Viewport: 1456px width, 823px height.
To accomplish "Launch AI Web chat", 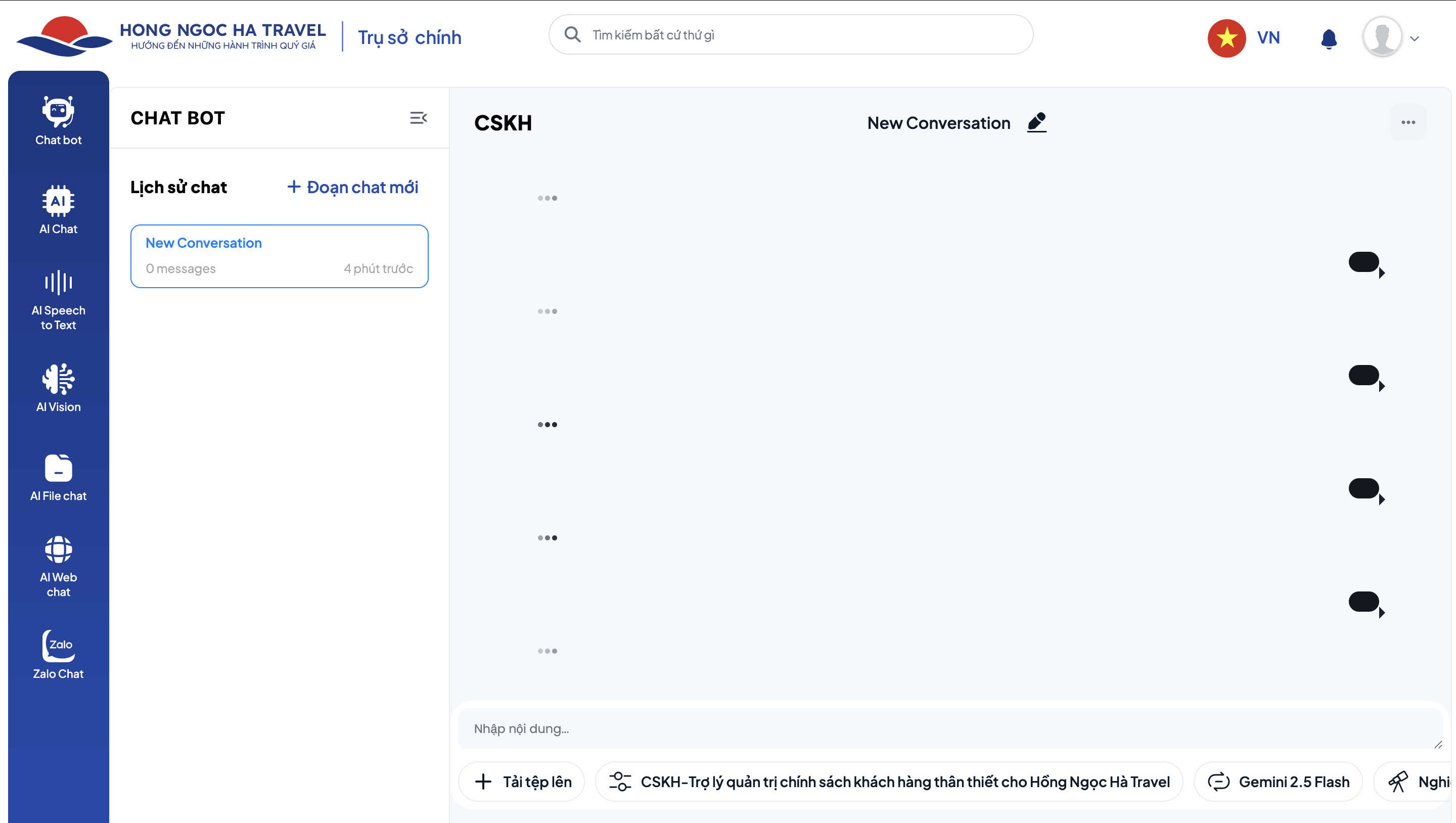I will coord(58,566).
